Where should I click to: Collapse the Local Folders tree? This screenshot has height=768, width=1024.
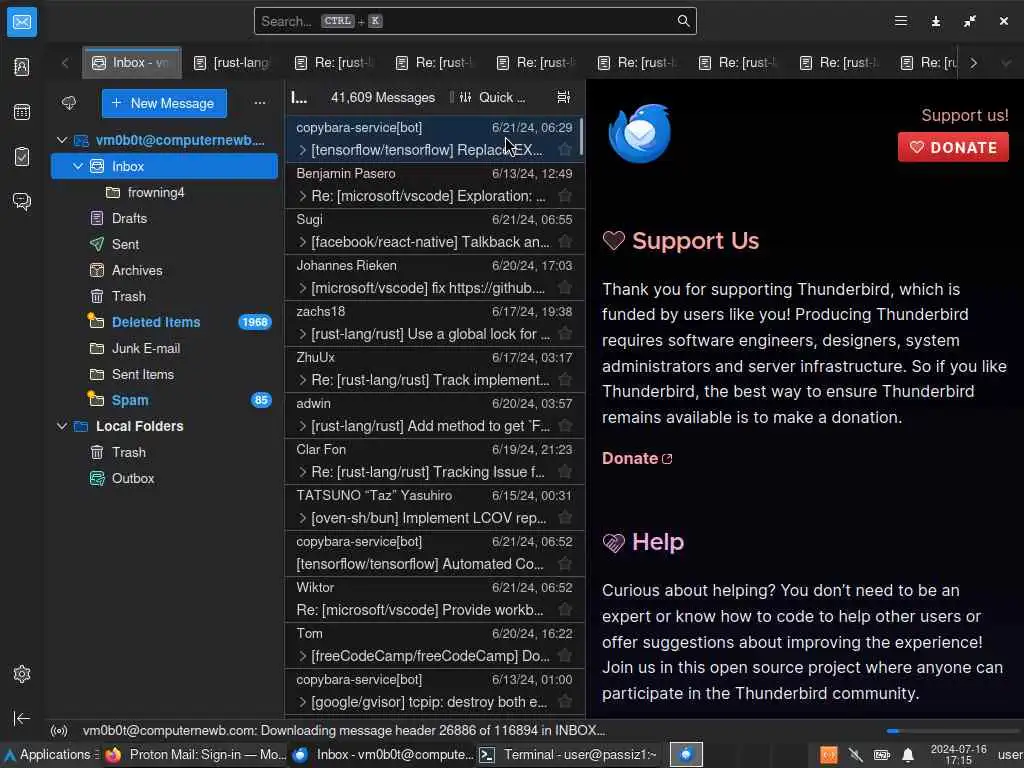click(x=62, y=426)
